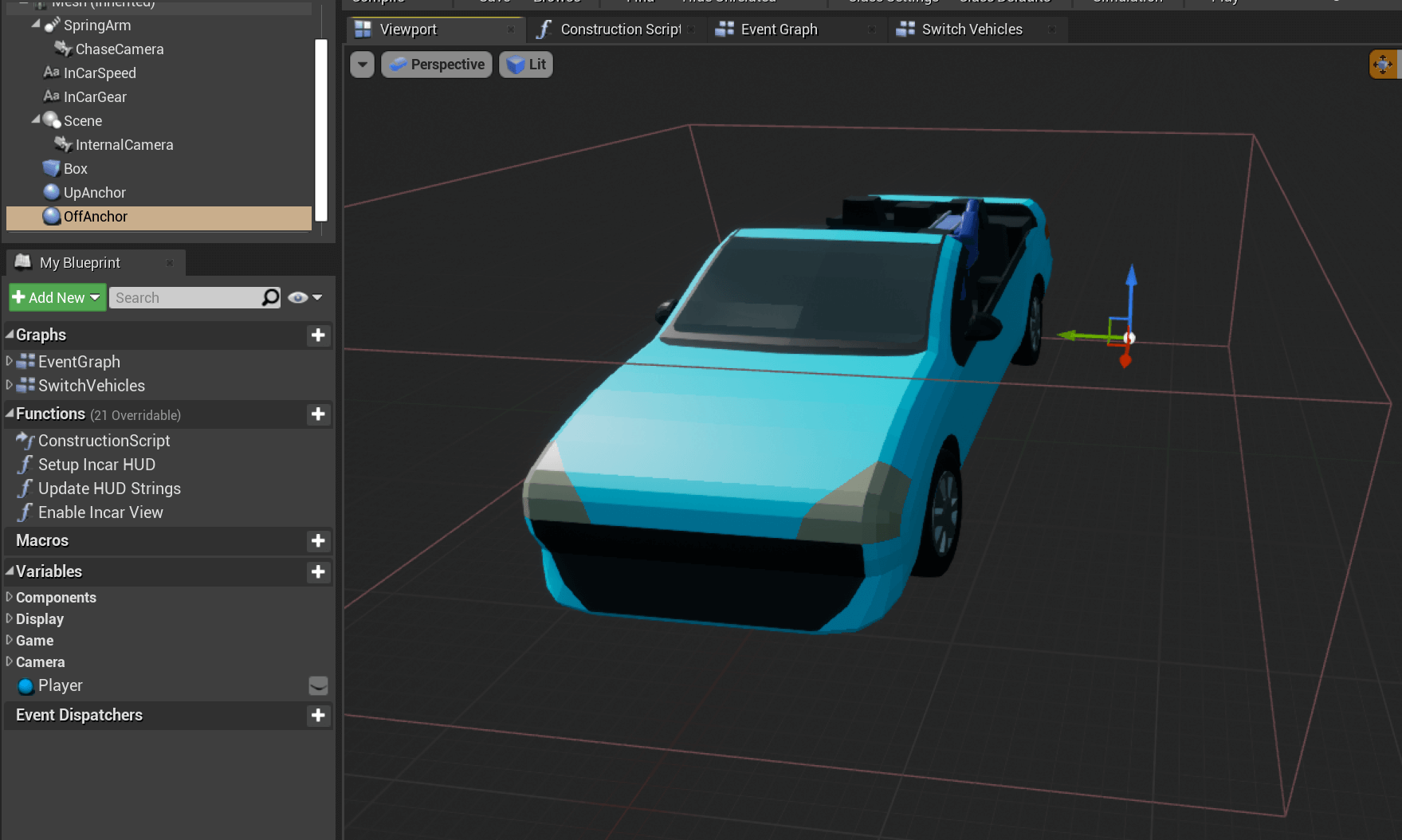Add a new event dispatcher

318,716
